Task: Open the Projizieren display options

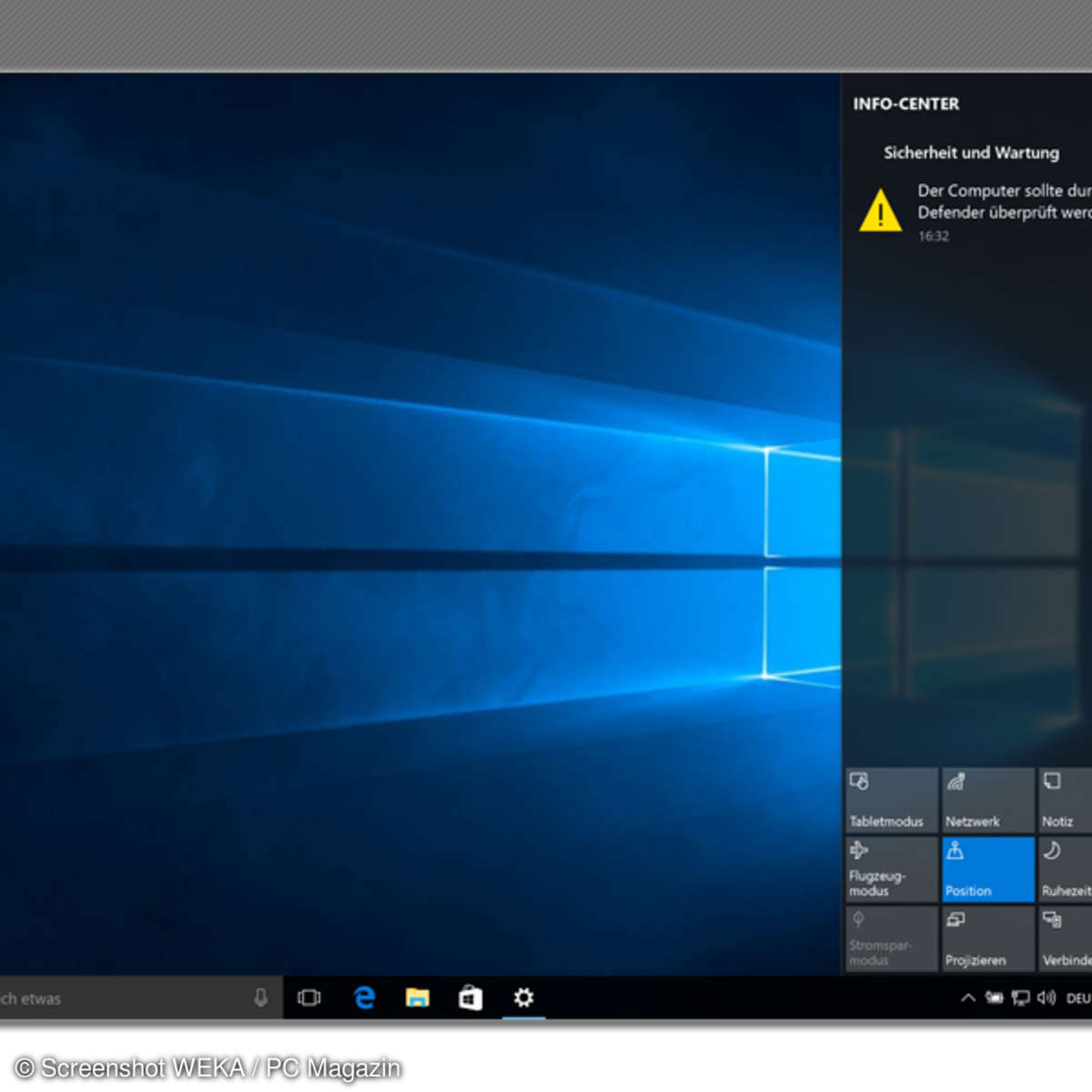Action: tap(987, 939)
